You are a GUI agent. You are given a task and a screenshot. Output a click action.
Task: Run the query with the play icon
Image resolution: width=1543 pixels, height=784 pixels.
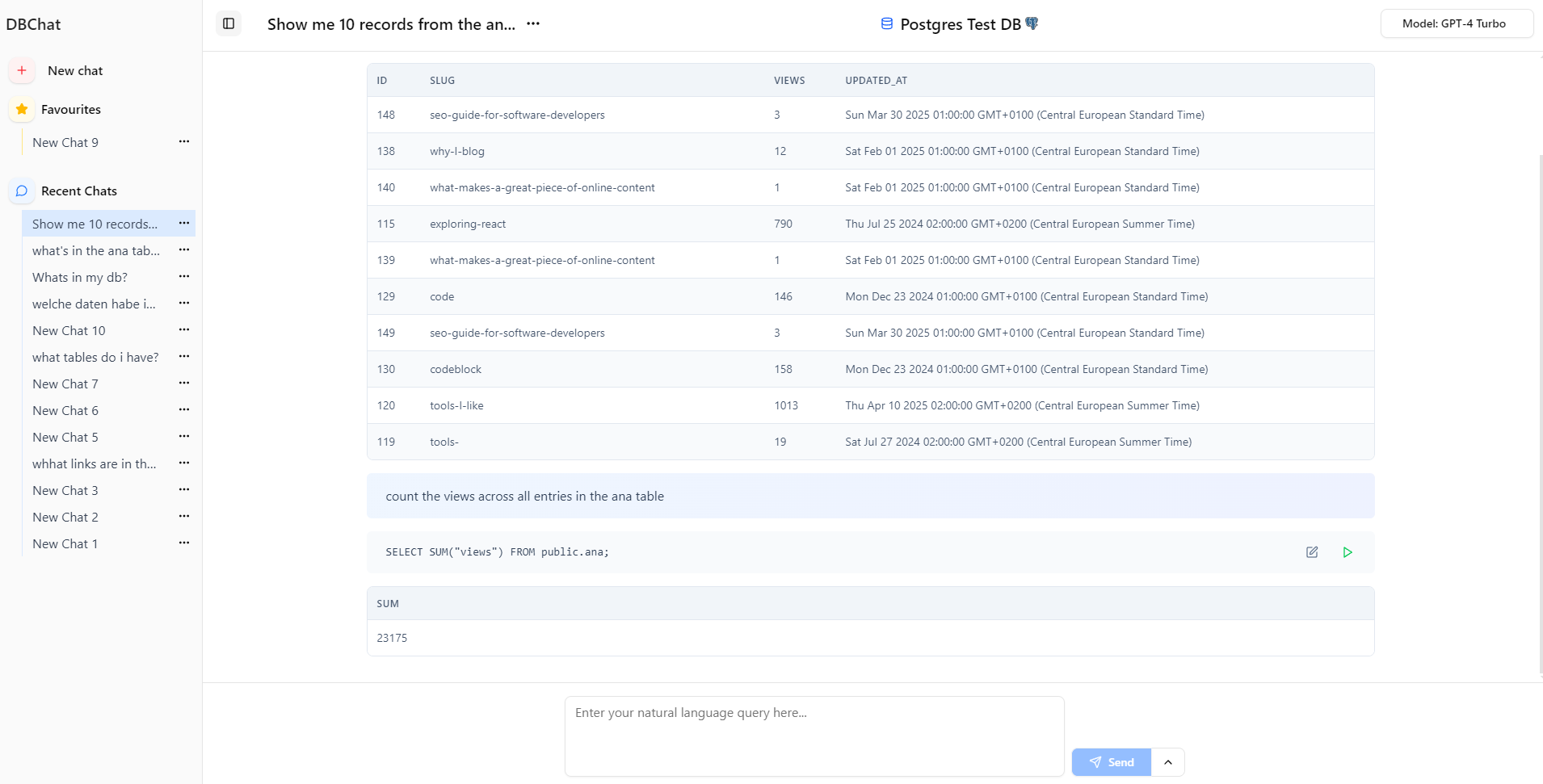[1347, 552]
